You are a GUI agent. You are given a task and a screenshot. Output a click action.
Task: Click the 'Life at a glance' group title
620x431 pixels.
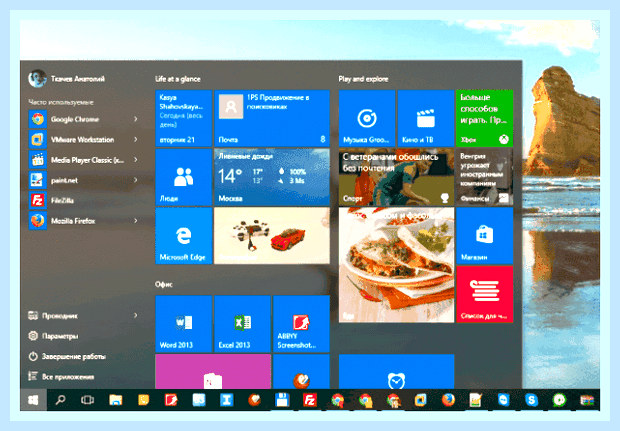pos(178,79)
